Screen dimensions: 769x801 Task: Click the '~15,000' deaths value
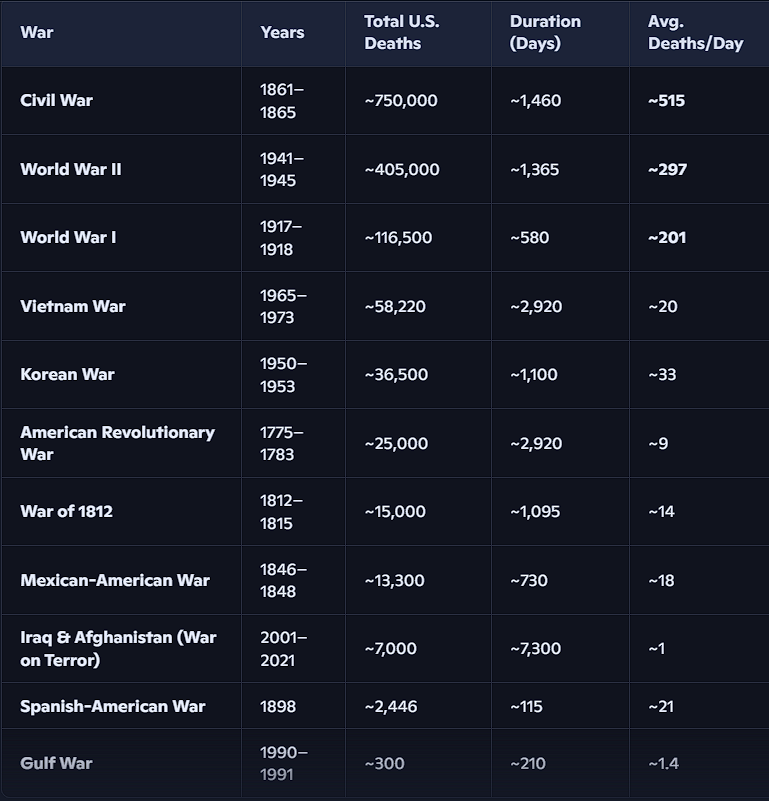[x=394, y=511]
